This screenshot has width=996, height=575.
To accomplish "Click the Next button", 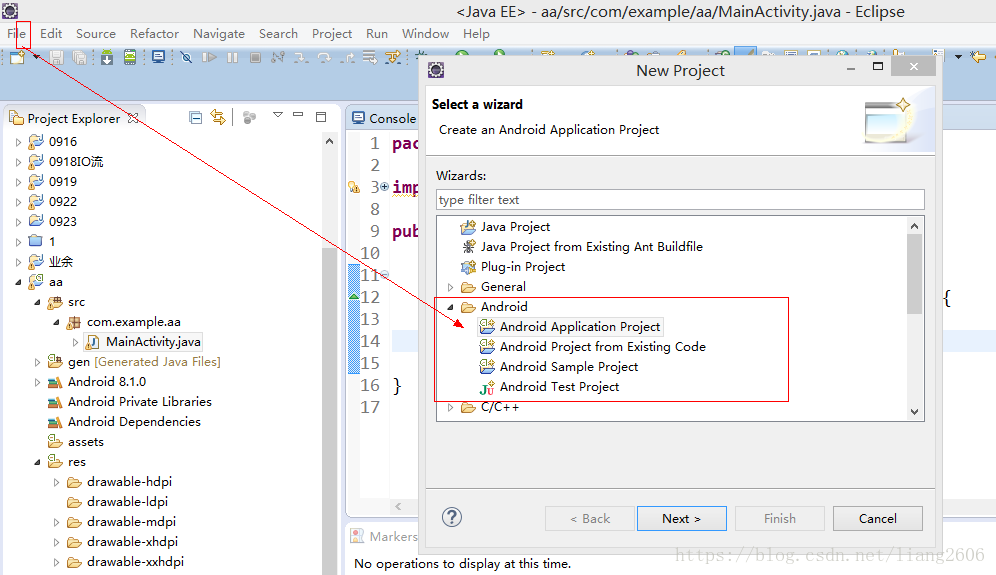I will point(682,518).
